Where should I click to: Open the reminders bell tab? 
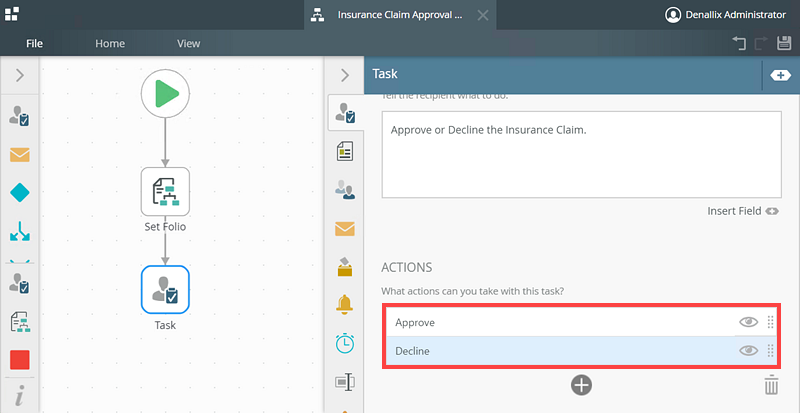pos(345,304)
